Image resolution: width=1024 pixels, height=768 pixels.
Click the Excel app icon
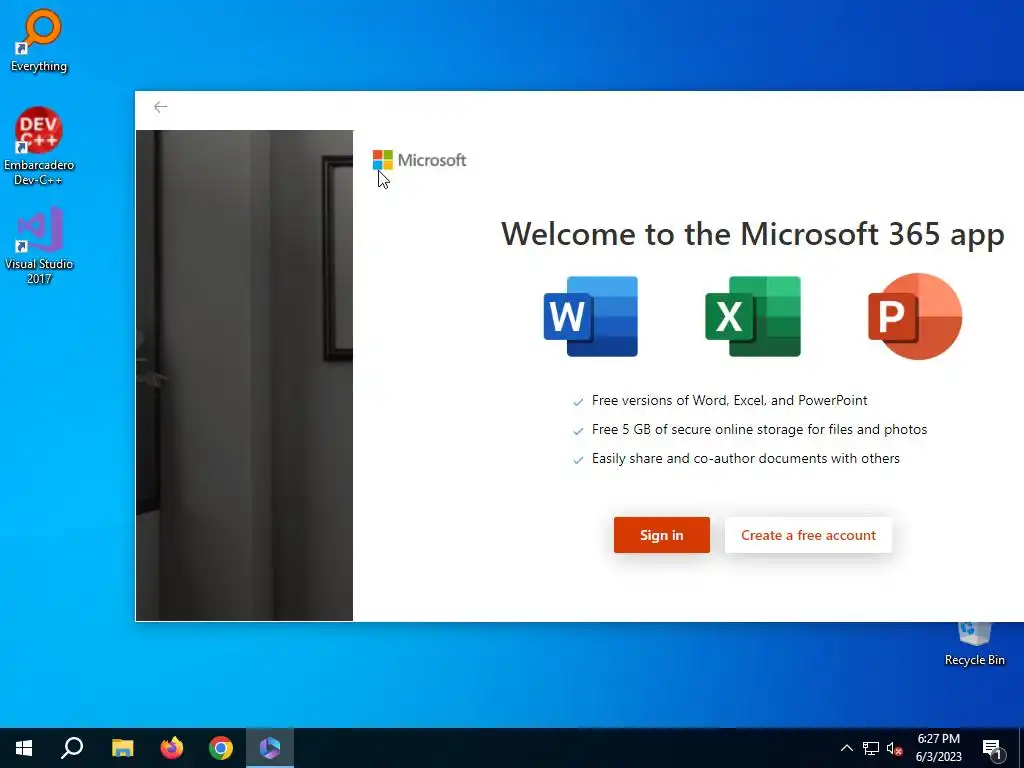753,316
